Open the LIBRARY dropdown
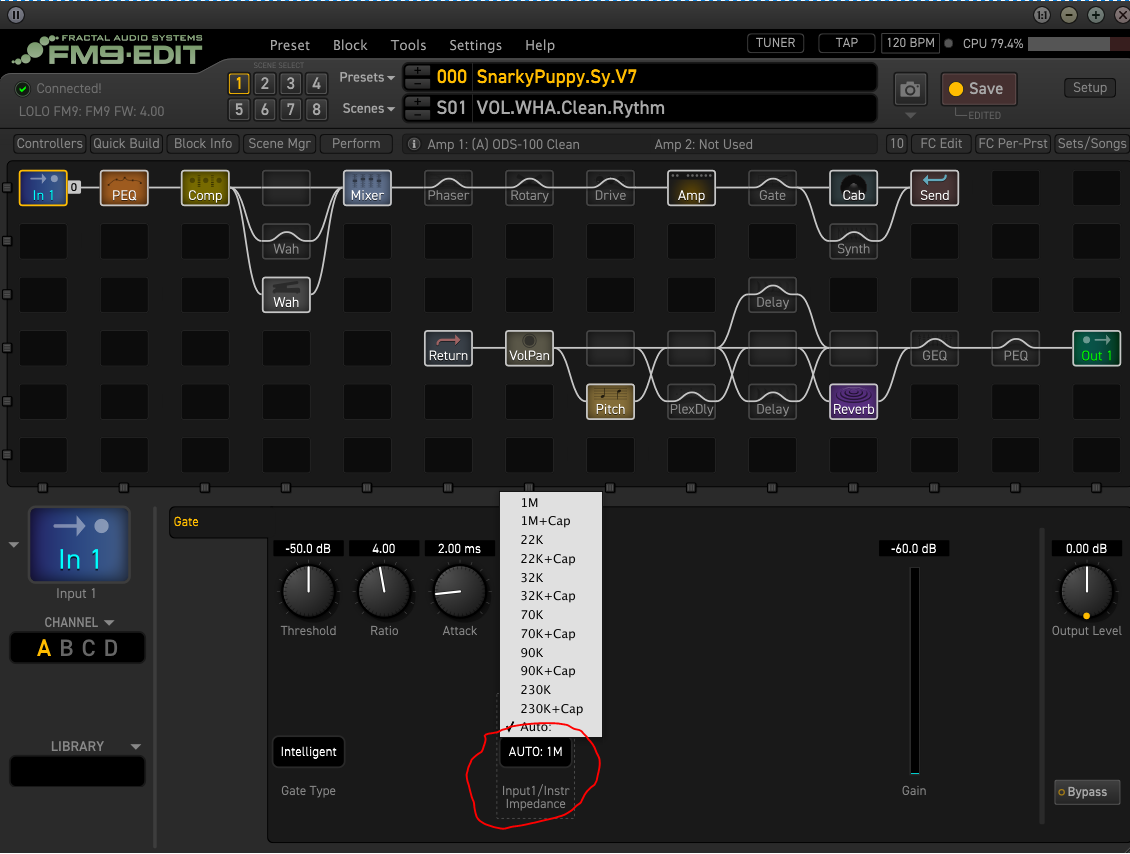The image size is (1130, 854). (94, 747)
